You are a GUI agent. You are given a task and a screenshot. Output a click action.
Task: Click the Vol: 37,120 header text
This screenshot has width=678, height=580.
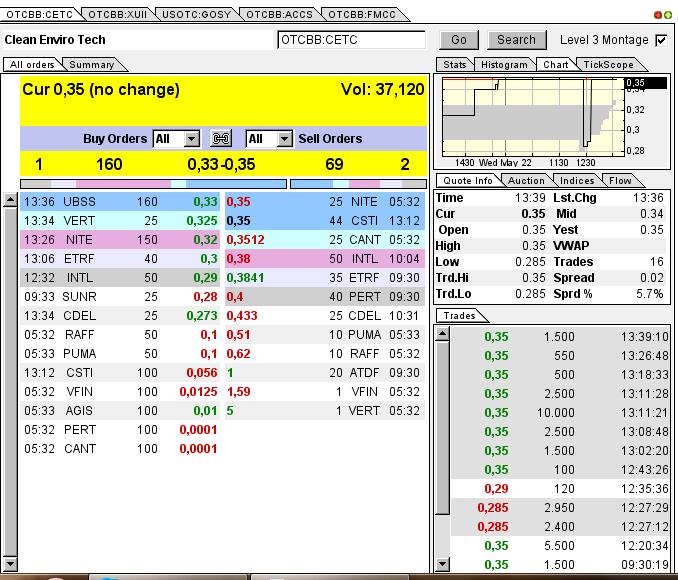click(x=383, y=90)
